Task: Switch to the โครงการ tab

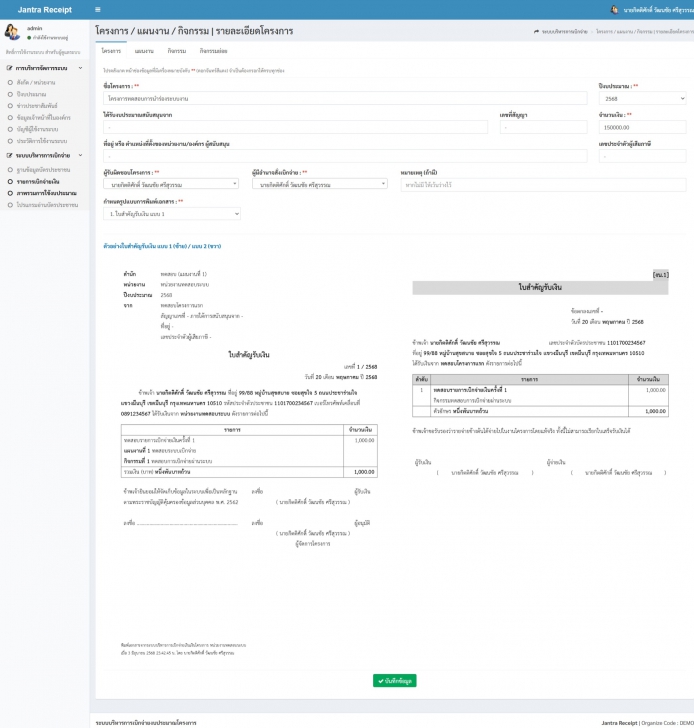Action: tap(111, 51)
